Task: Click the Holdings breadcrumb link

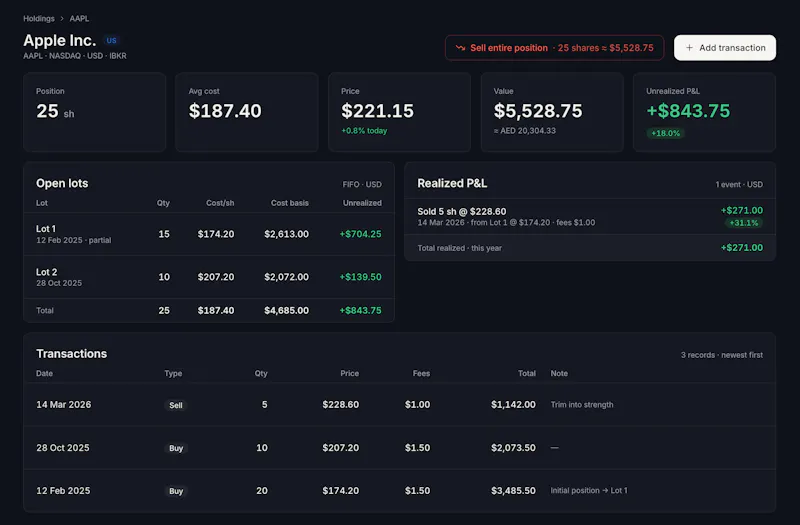Action: (x=39, y=18)
